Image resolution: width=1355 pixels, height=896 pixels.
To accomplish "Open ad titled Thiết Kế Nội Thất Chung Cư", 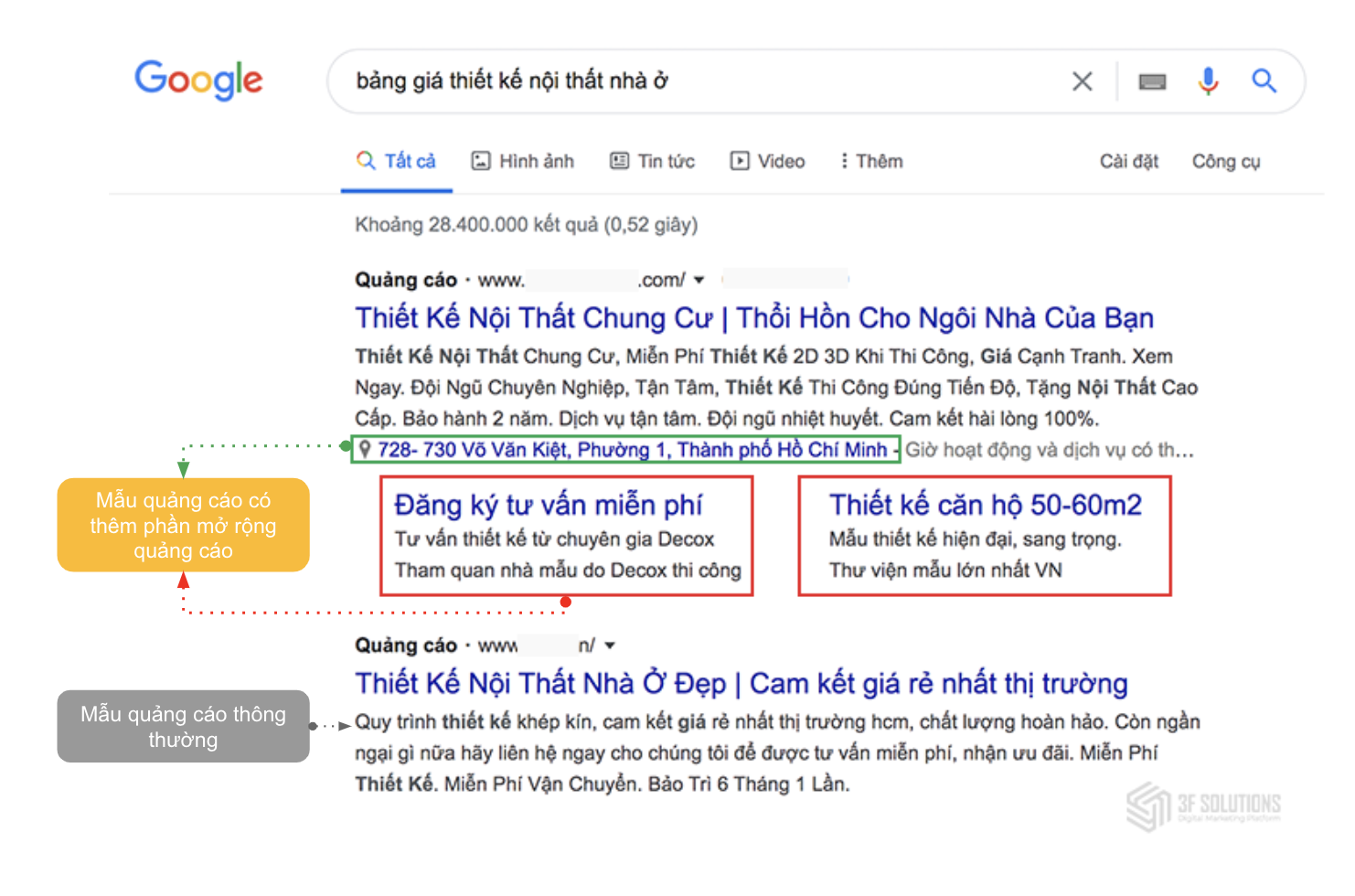I will point(754,318).
